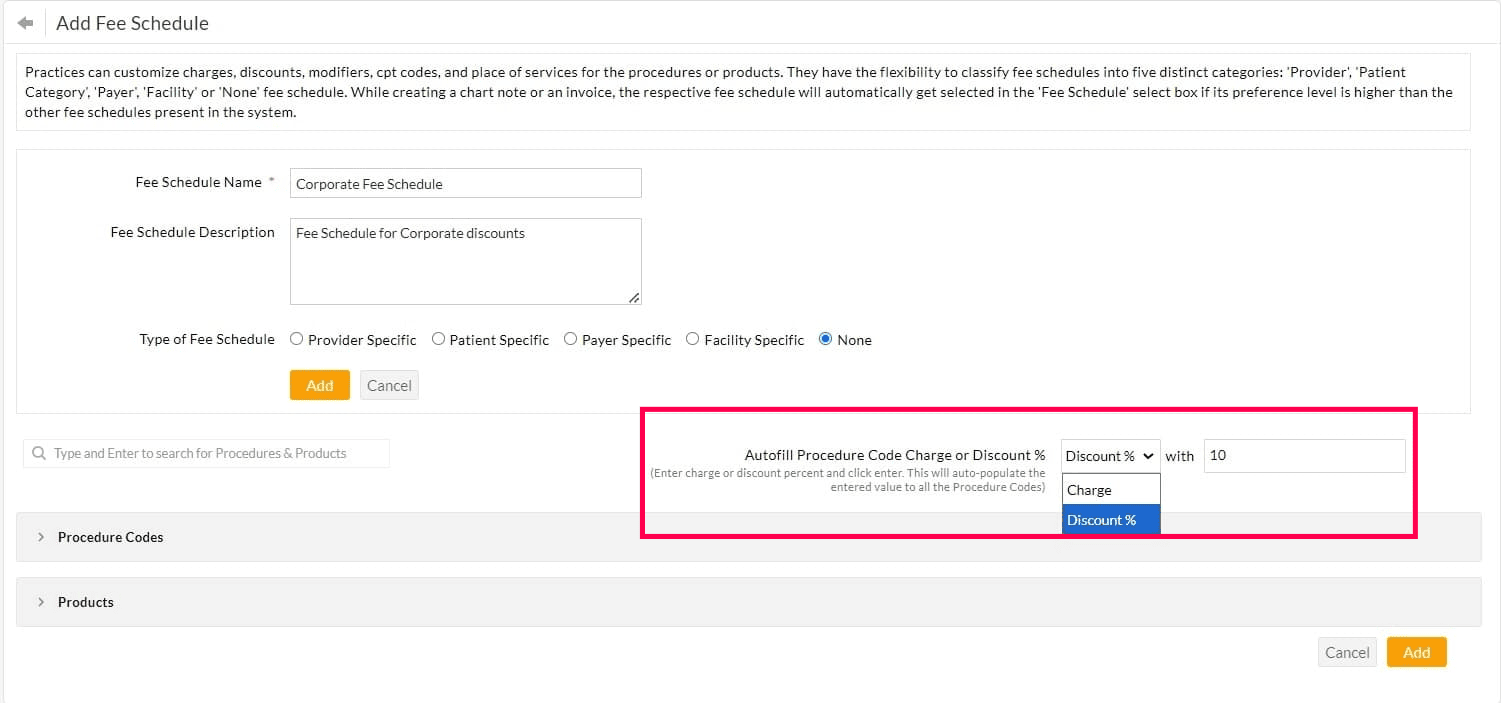
Task: Select the Facility Specific option
Action: pyautogui.click(x=693, y=338)
